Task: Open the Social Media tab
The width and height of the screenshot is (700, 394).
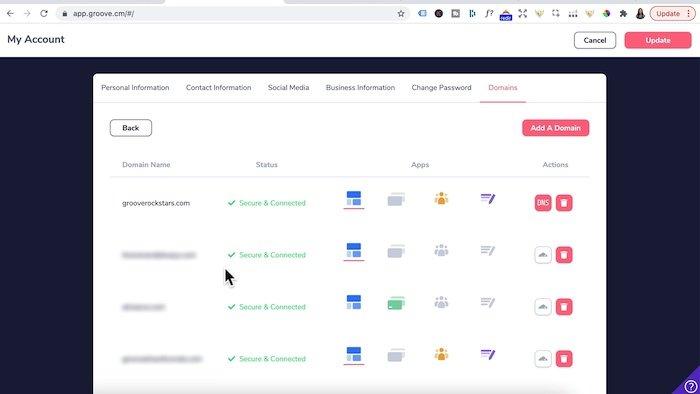Action: (x=288, y=87)
